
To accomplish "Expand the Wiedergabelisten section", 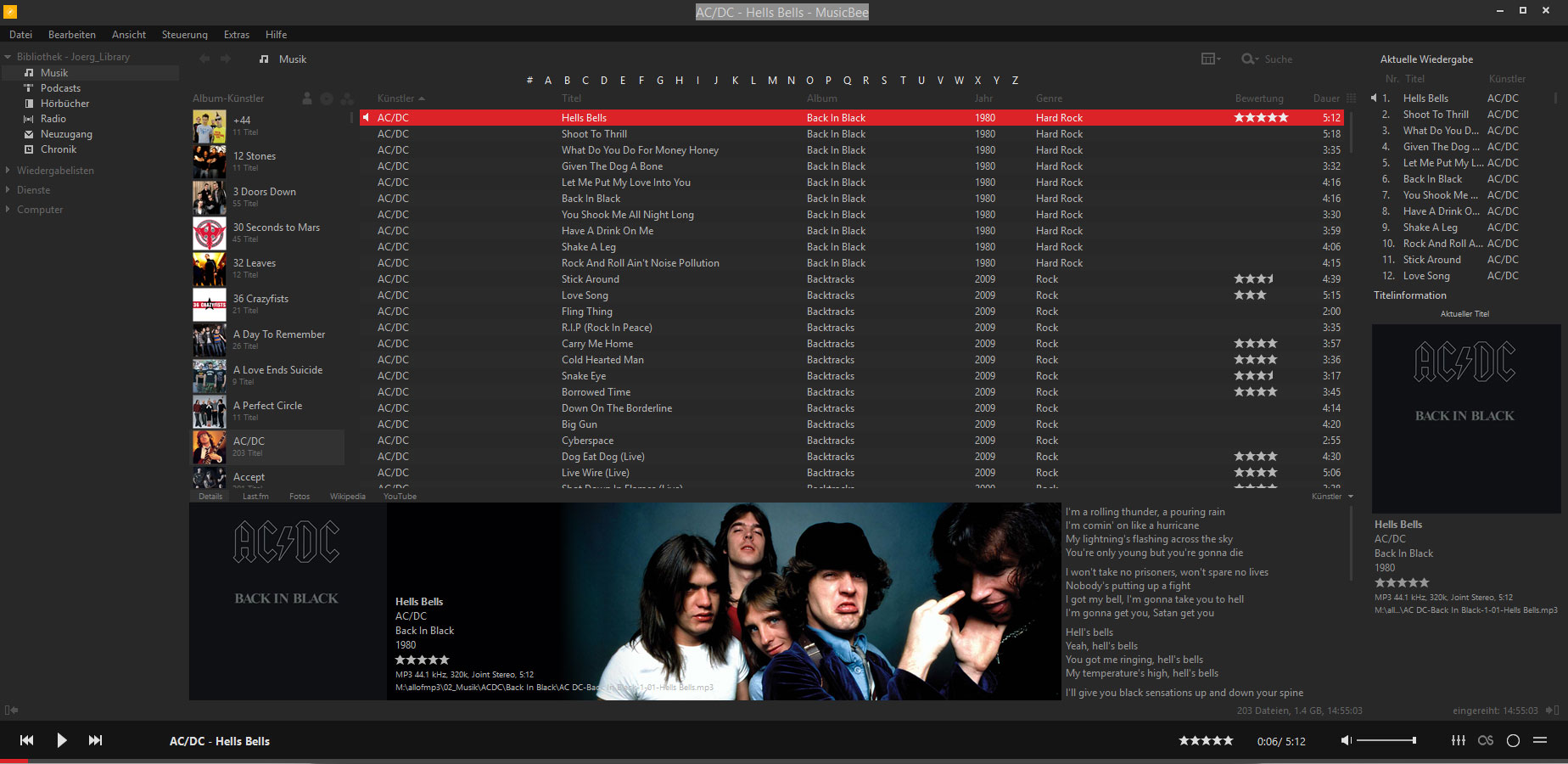I will click(8, 171).
